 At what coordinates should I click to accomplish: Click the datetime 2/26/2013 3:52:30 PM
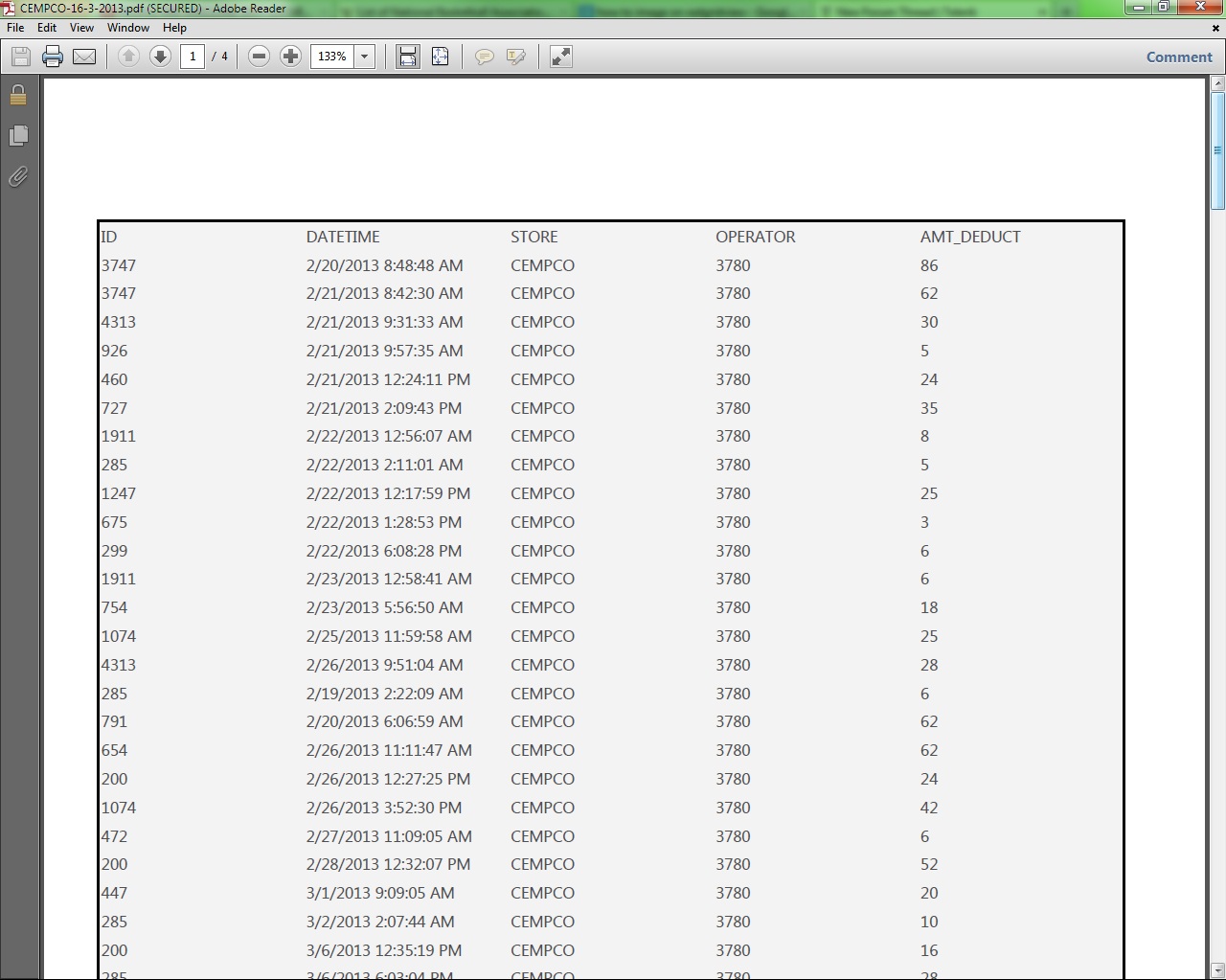pos(384,808)
